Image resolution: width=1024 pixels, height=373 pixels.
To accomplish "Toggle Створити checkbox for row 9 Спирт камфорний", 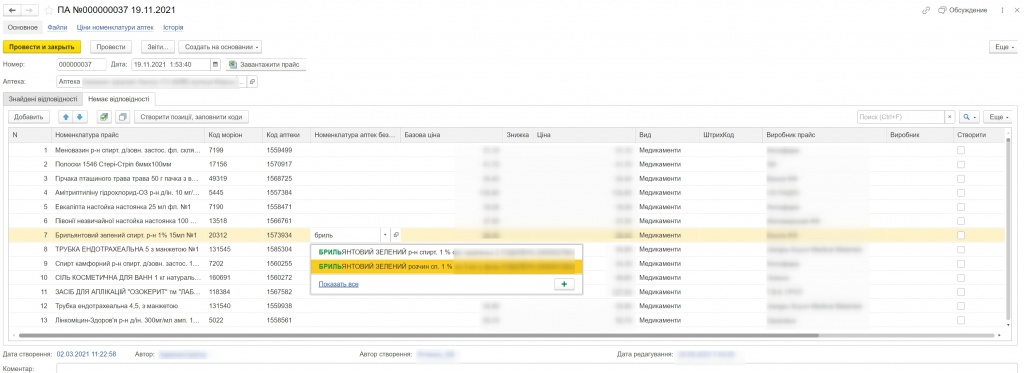I will pyautogui.click(x=961, y=263).
